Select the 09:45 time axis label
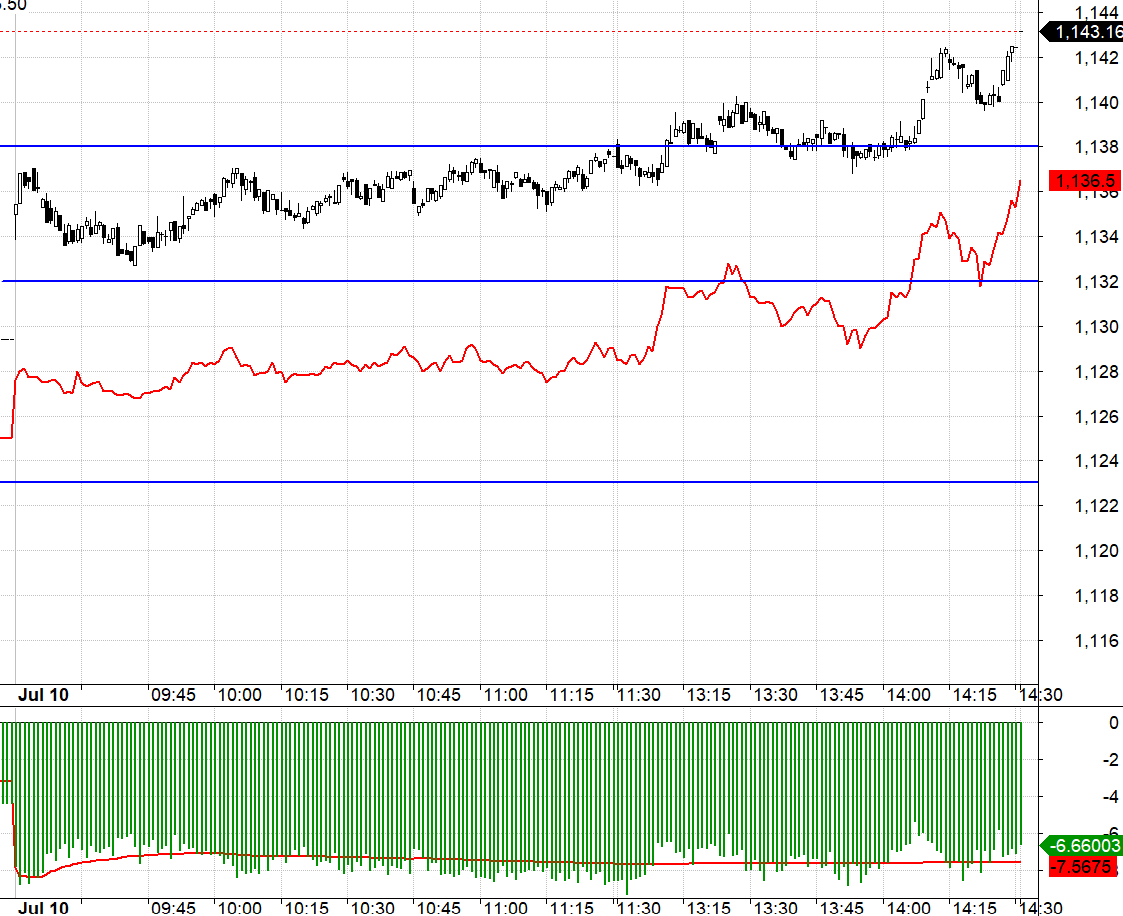 pos(172,694)
